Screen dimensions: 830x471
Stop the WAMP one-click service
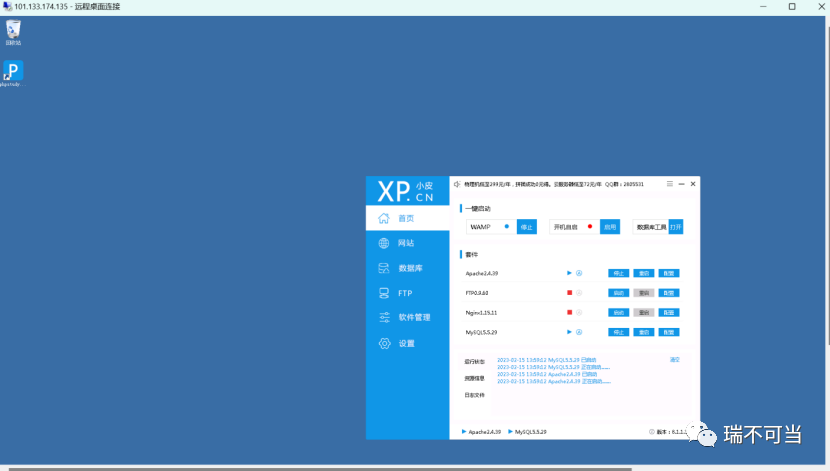click(527, 227)
